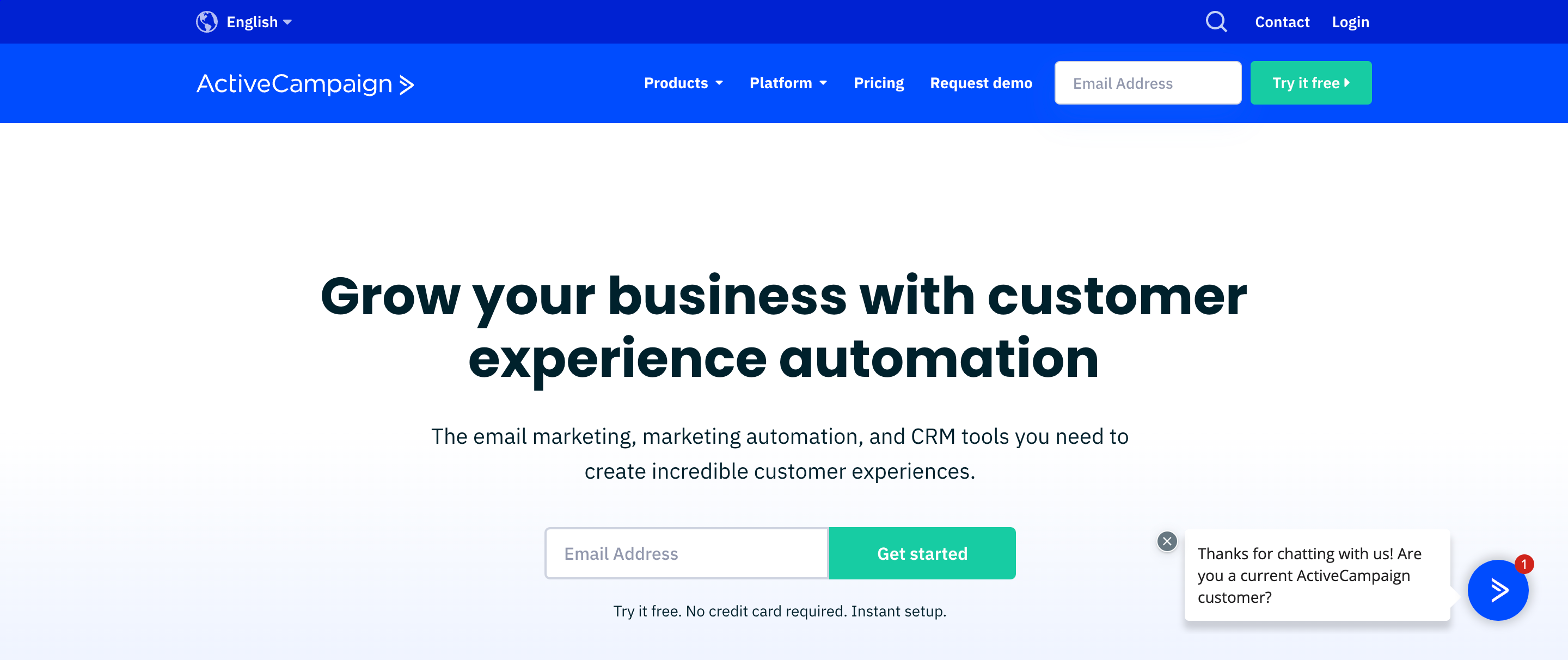Click the chat close X icon
This screenshot has height=660, width=1568.
pos(1167,541)
